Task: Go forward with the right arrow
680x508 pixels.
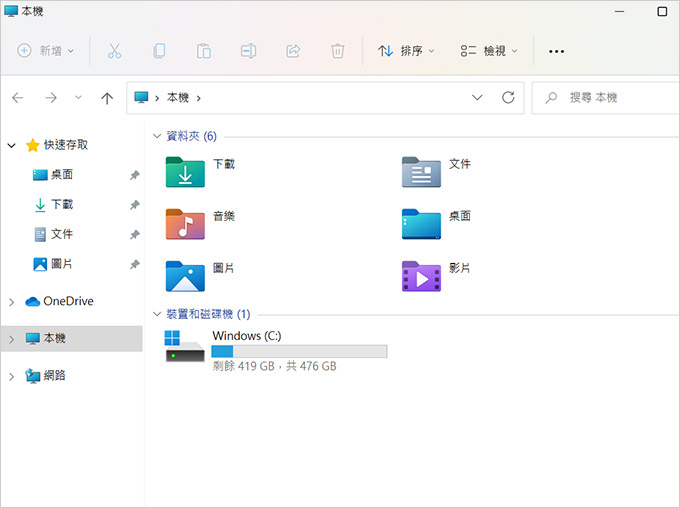Action: pos(51,98)
